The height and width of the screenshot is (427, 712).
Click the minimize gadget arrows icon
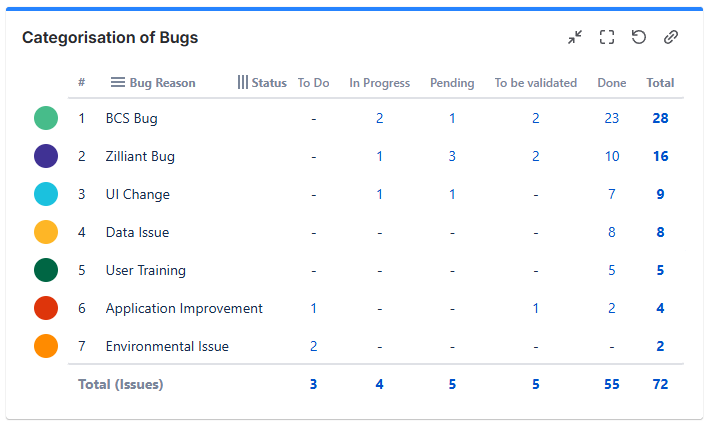(575, 37)
